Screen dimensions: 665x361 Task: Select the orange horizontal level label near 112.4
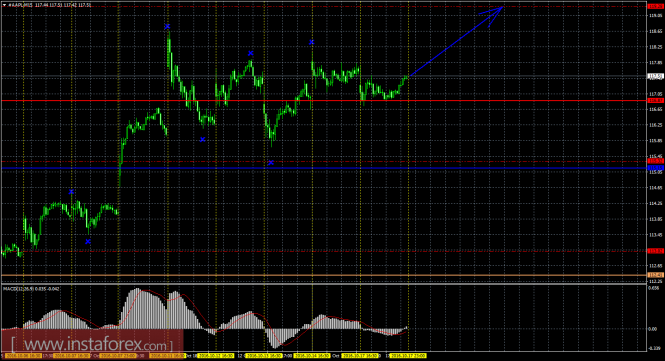[x=656, y=275]
